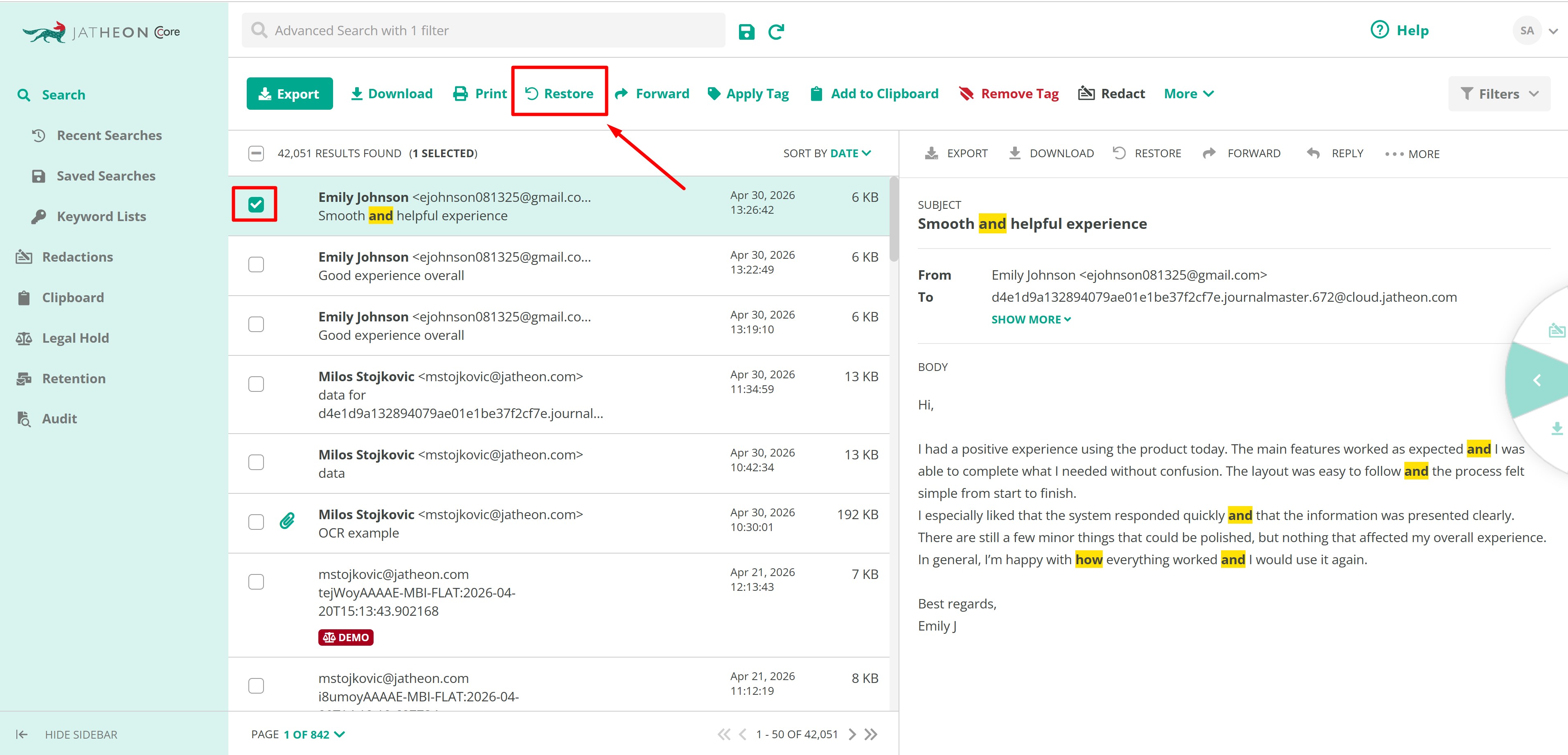This screenshot has width=1568, height=755.
Task: Open Legal Hold in sidebar
Action: point(63,338)
